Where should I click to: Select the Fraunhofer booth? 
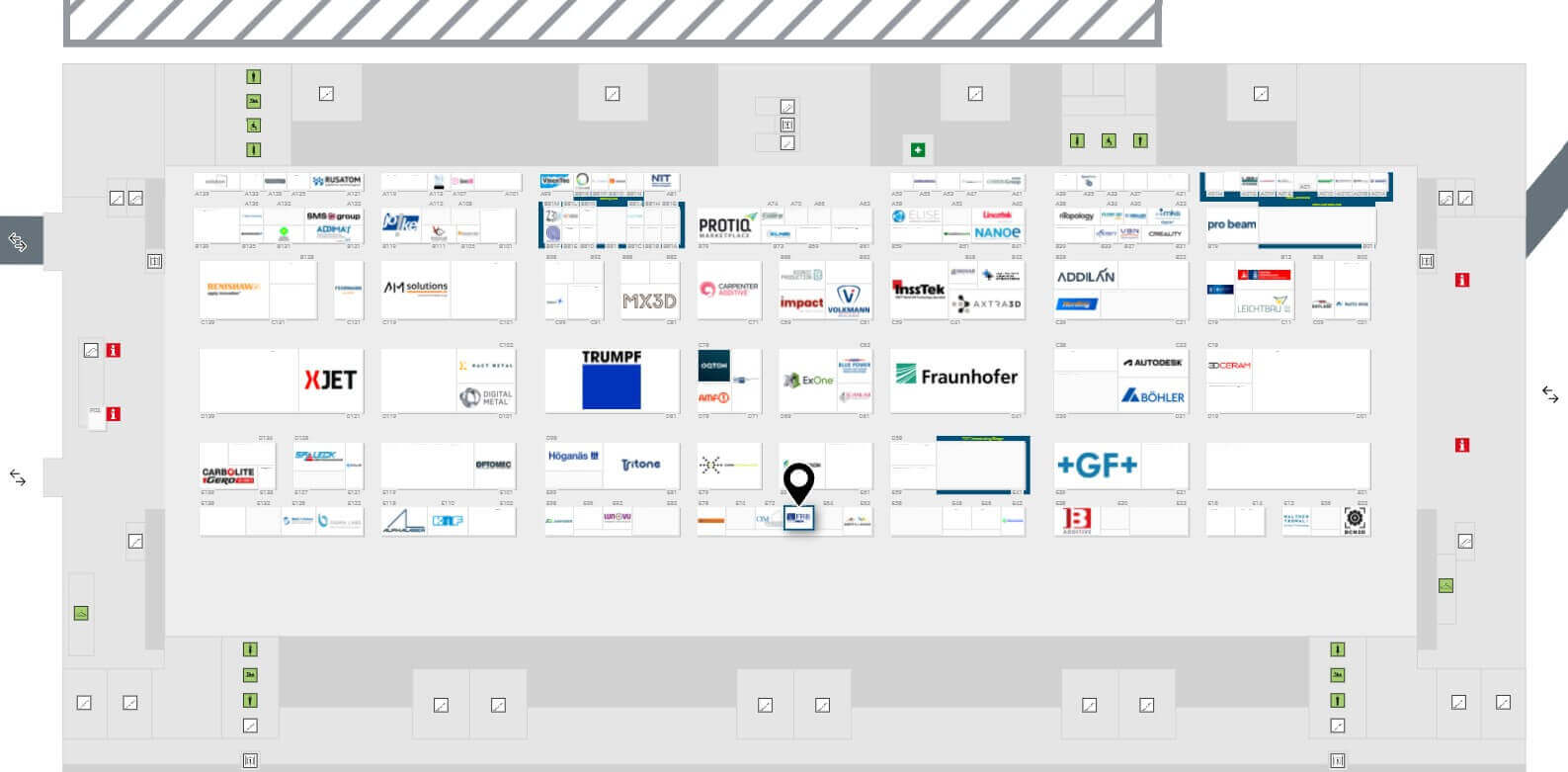[x=957, y=381]
